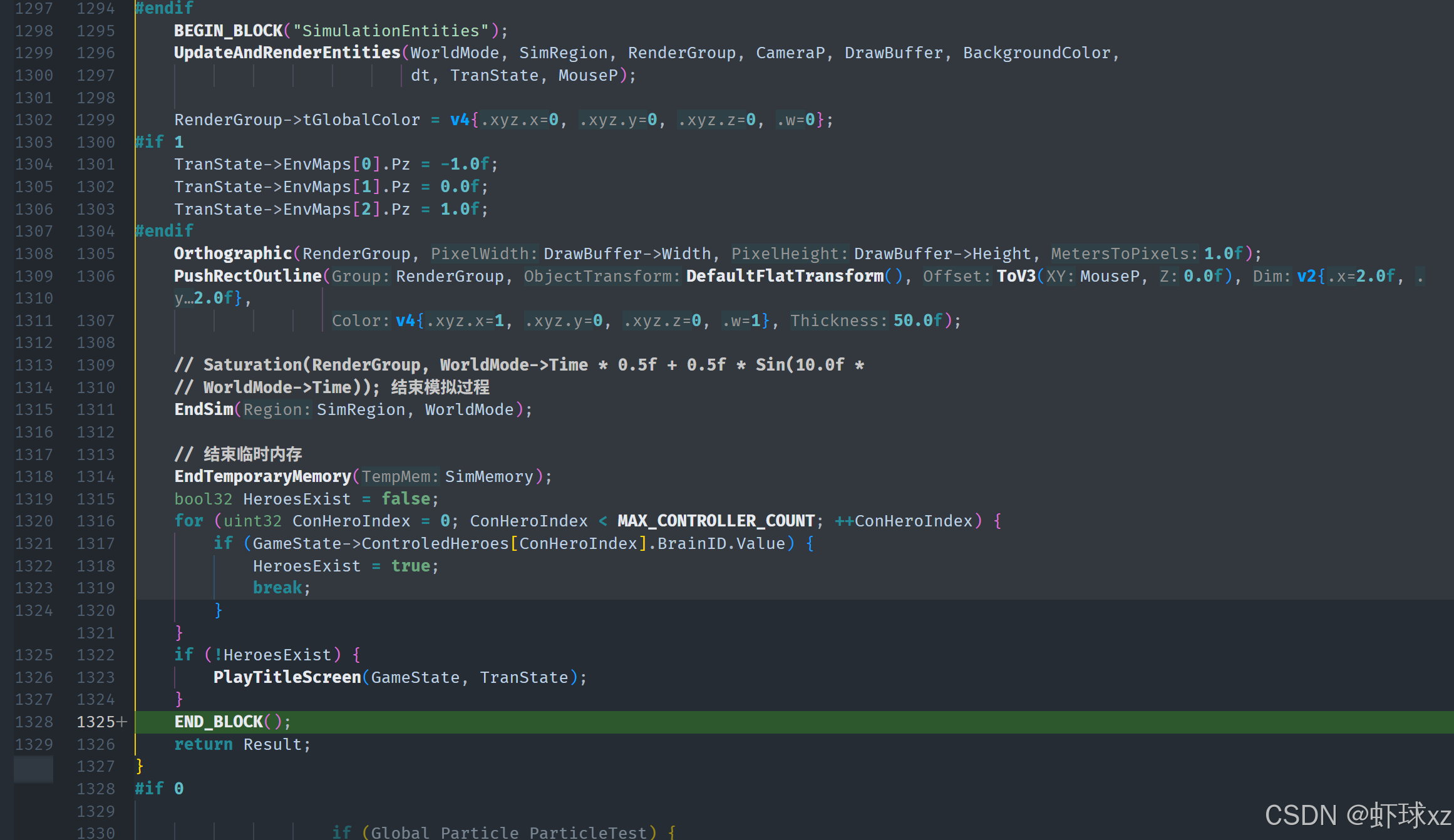The image size is (1454, 840).
Task: Click the 'return Result;' statement
Action: [242, 744]
